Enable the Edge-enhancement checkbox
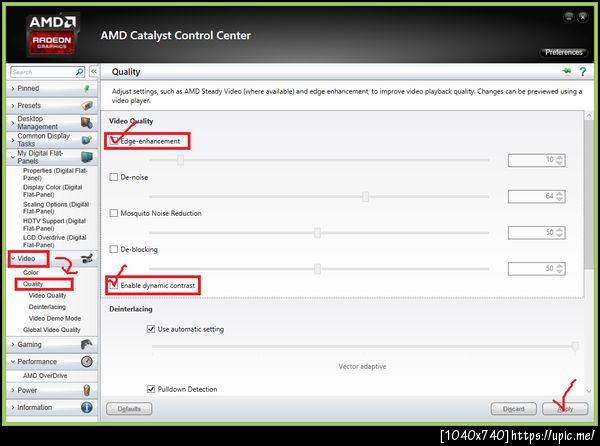The height and width of the screenshot is (446, 600). tap(114, 141)
